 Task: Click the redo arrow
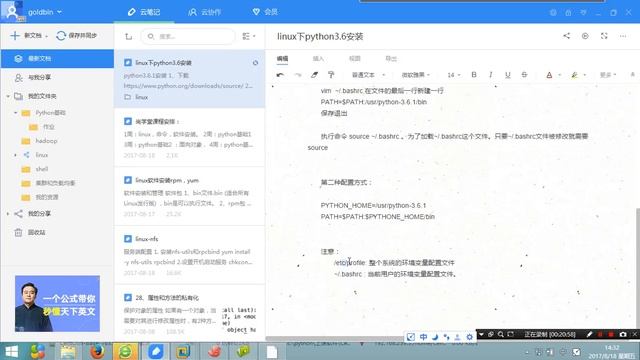pyautogui.click(x=298, y=75)
